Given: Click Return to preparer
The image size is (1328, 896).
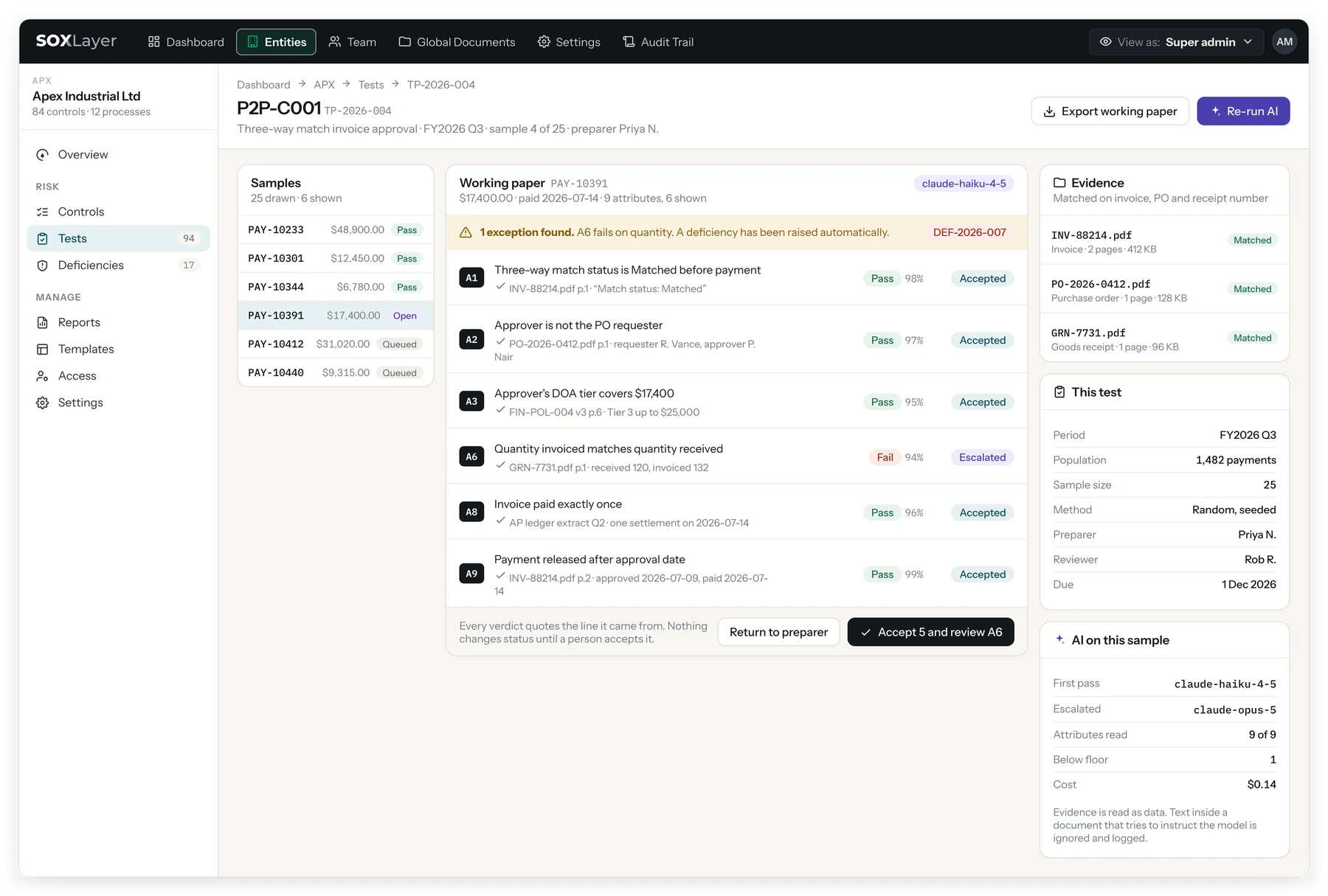Looking at the screenshot, I should (x=778, y=632).
